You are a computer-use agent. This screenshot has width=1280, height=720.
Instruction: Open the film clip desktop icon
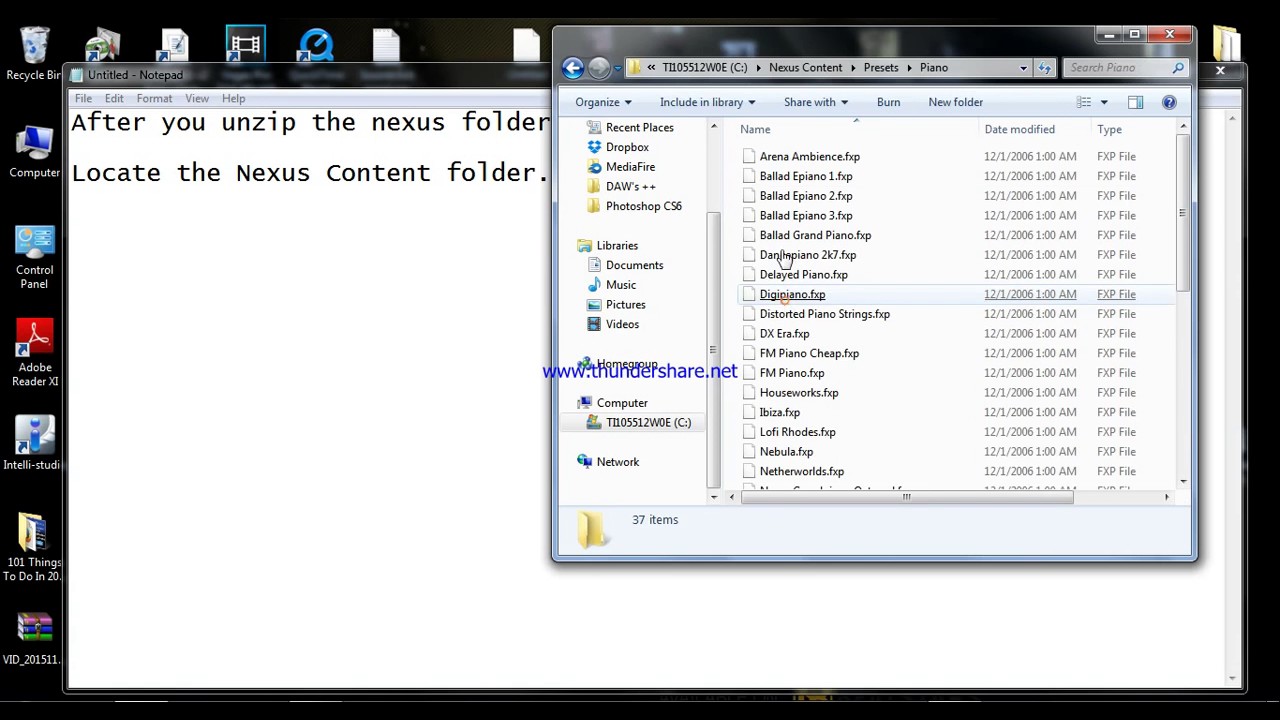click(245, 45)
